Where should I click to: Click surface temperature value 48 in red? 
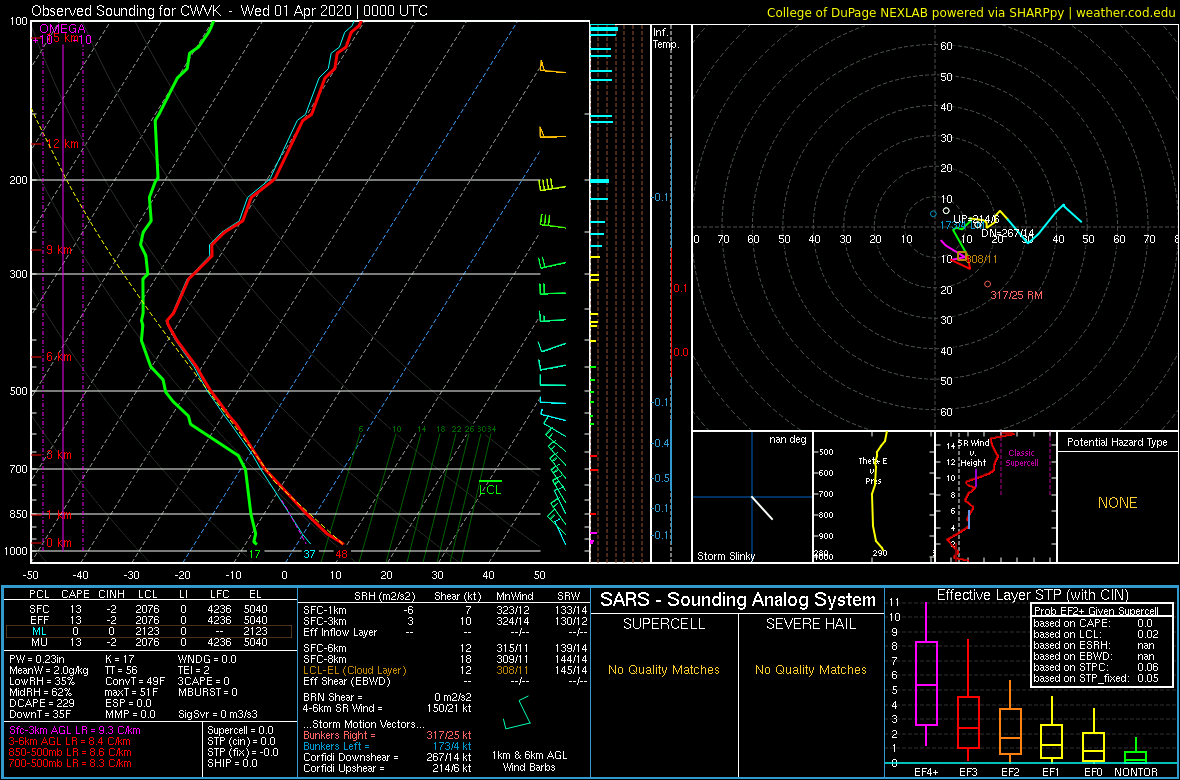pyautogui.click(x=341, y=554)
